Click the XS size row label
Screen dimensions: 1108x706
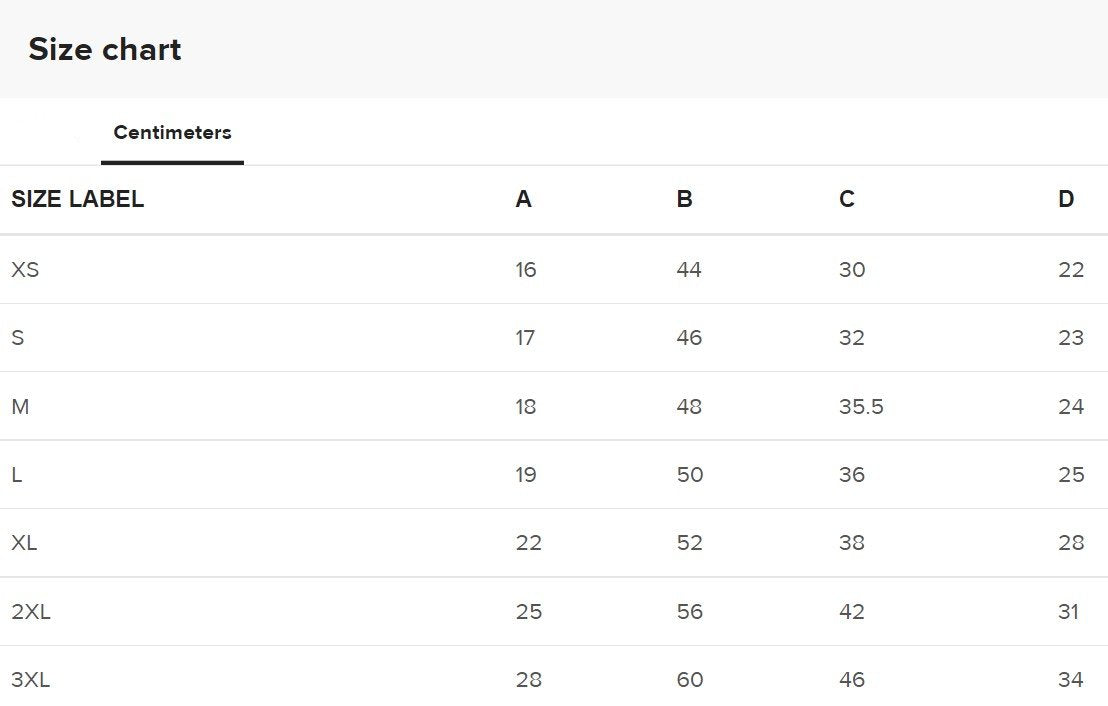tap(25, 270)
